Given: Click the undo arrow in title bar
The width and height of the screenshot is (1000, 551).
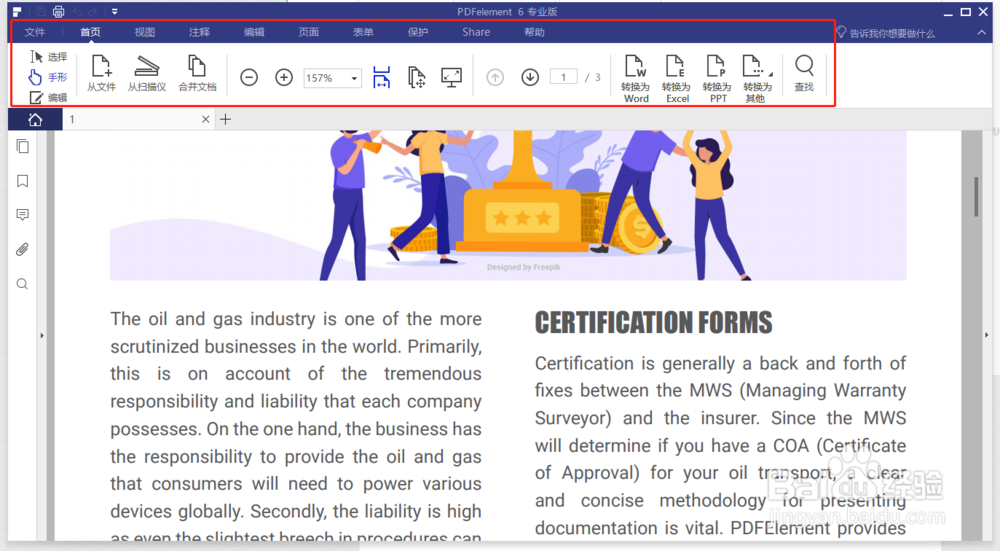Looking at the screenshot, I should pyautogui.click(x=77, y=11).
